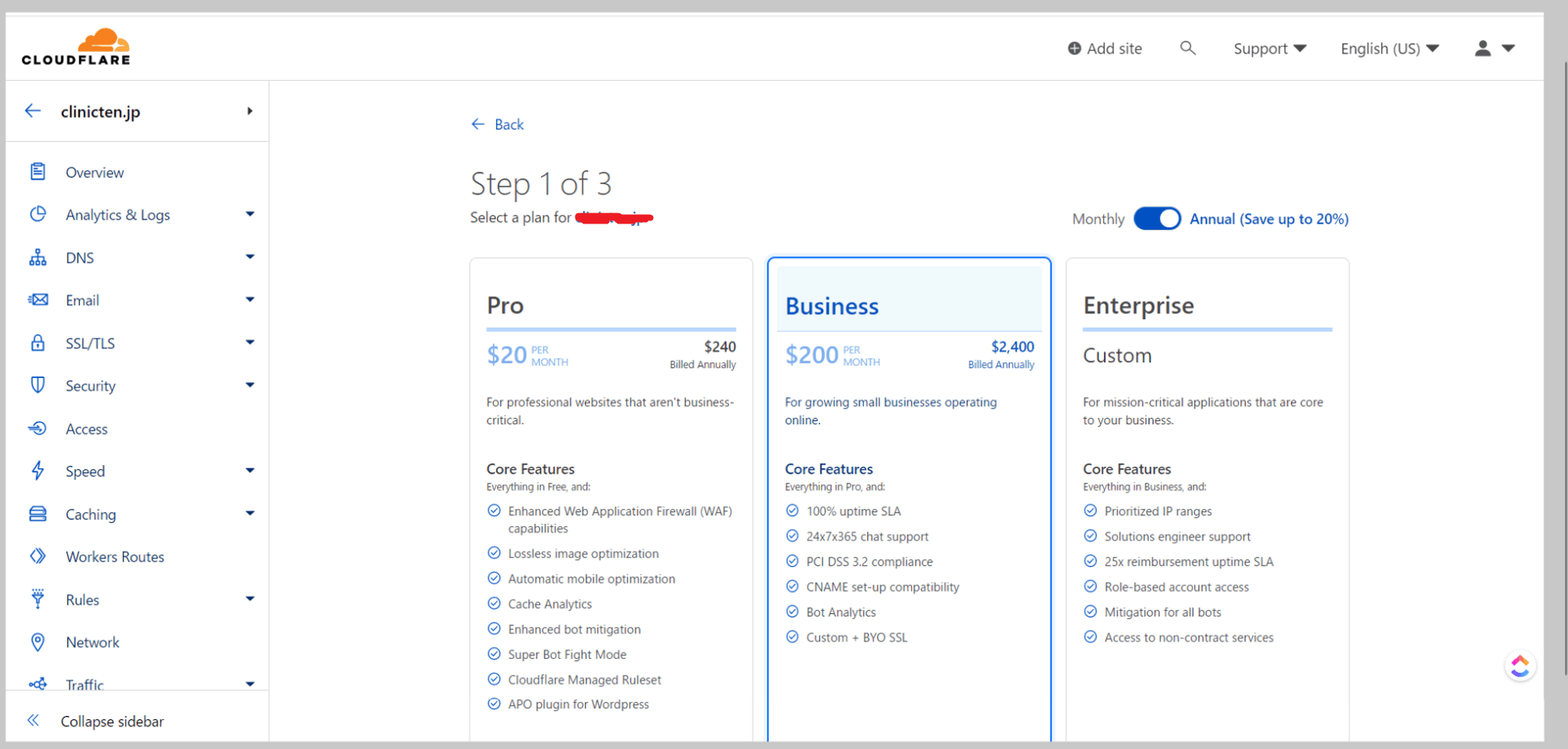The width and height of the screenshot is (1568, 749).
Task: Click the Caching storage icon
Action: coord(38,514)
